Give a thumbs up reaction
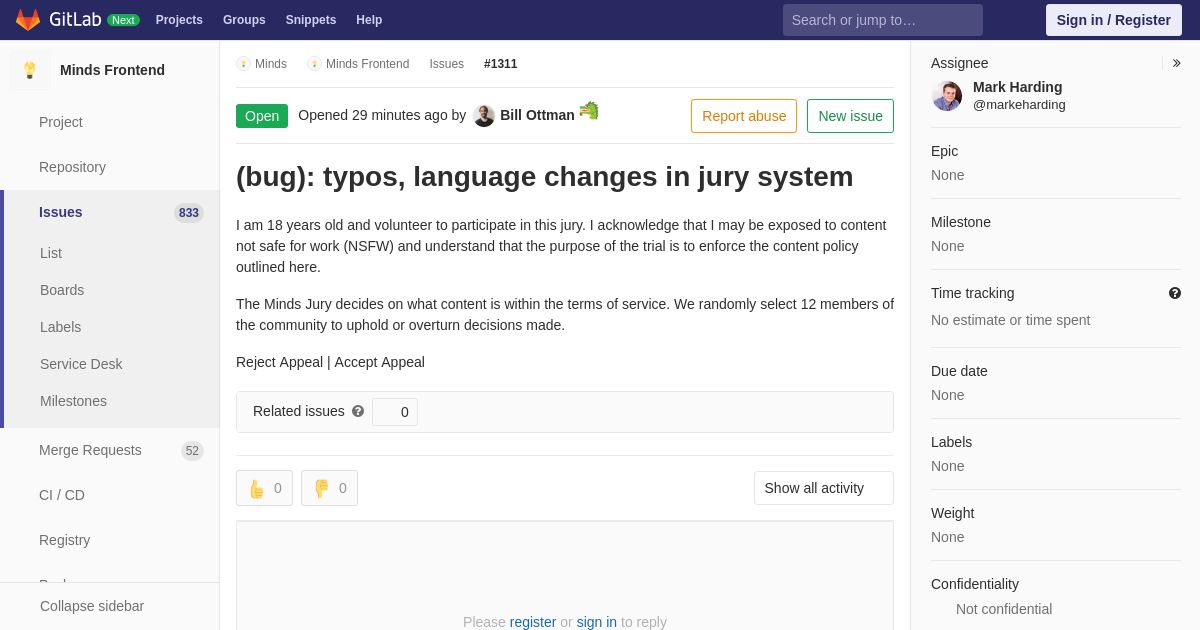1200x630 pixels. click(x=264, y=488)
